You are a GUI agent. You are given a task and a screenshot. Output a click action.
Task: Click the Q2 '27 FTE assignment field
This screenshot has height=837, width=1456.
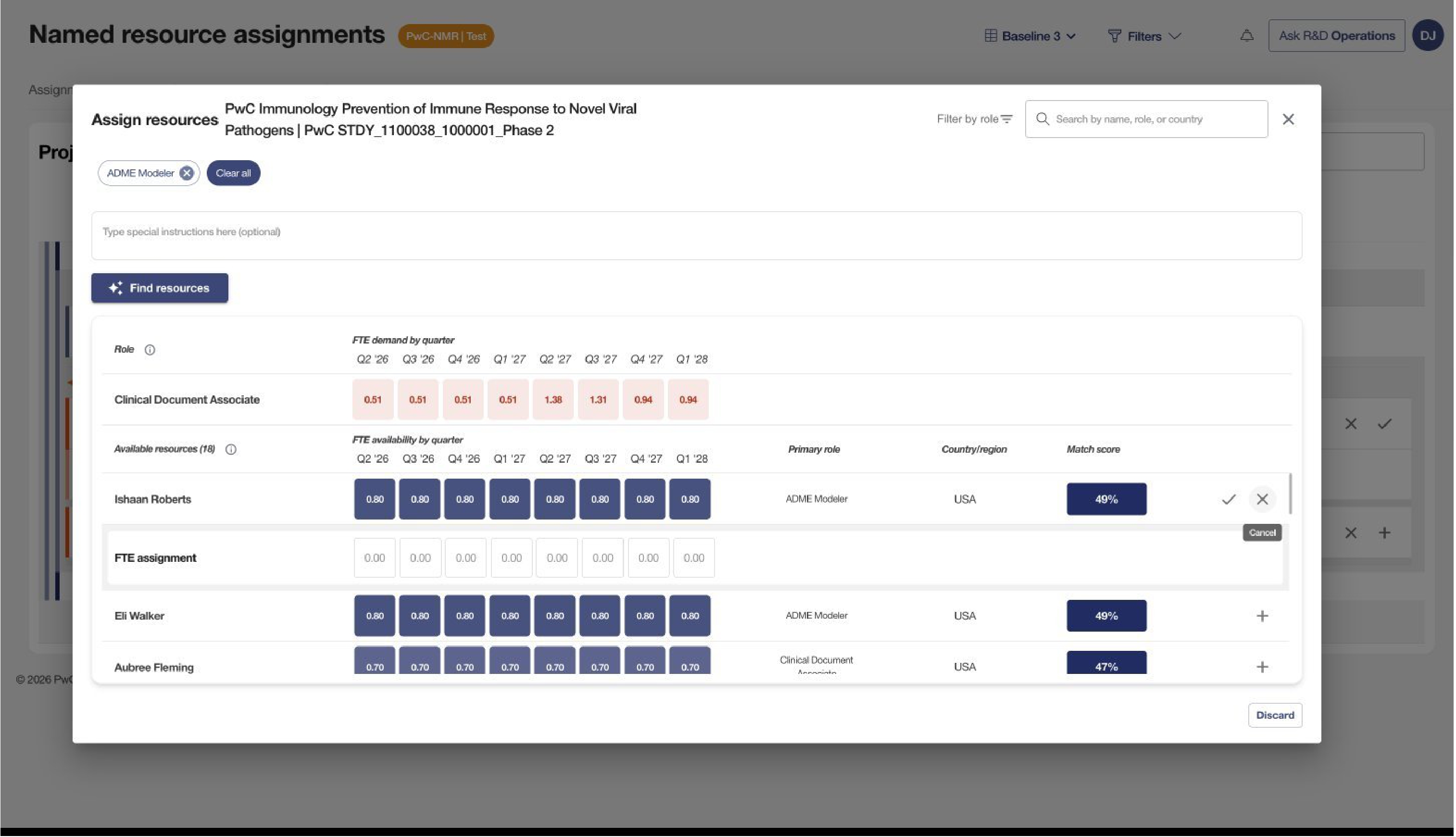tap(557, 558)
